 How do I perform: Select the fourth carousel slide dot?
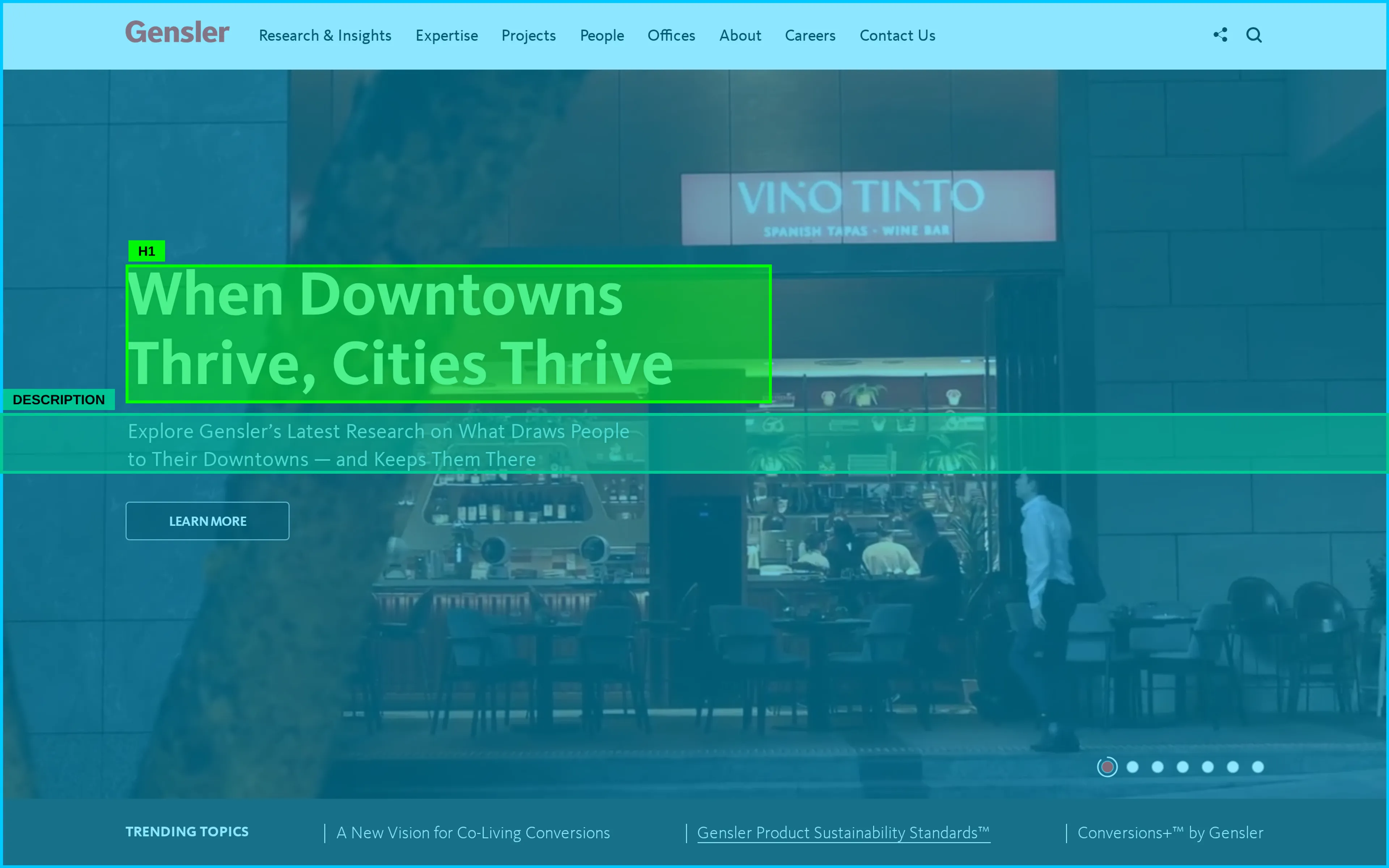click(x=1182, y=767)
